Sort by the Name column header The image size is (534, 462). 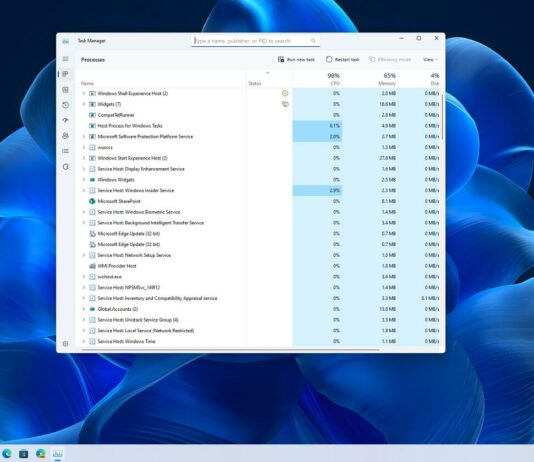pos(87,83)
